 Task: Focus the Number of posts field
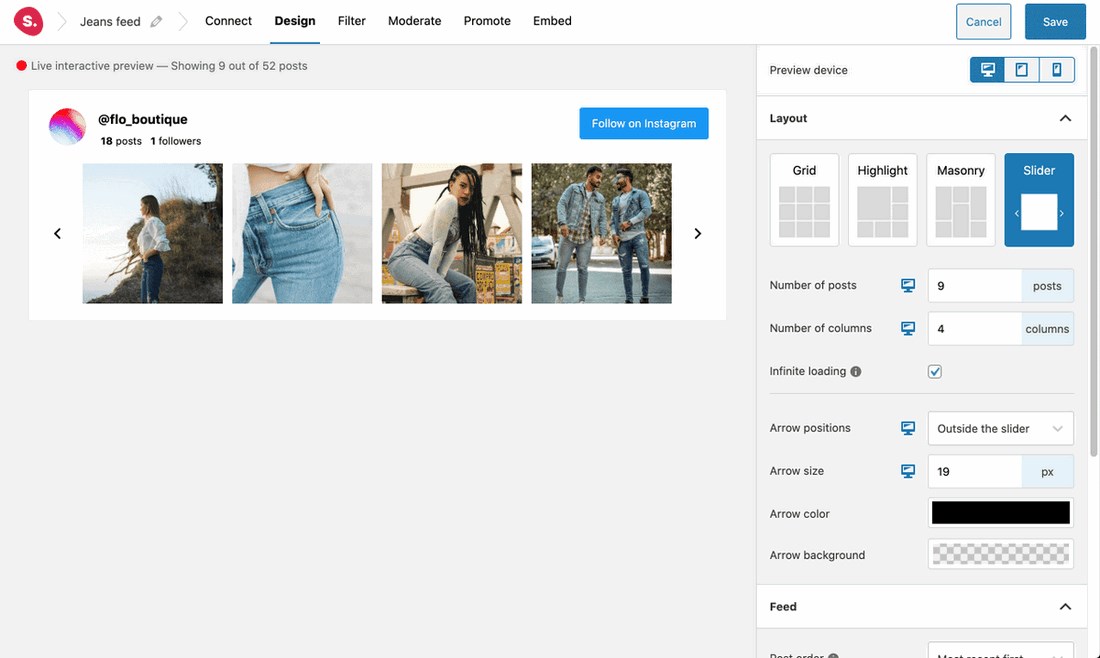pos(974,286)
